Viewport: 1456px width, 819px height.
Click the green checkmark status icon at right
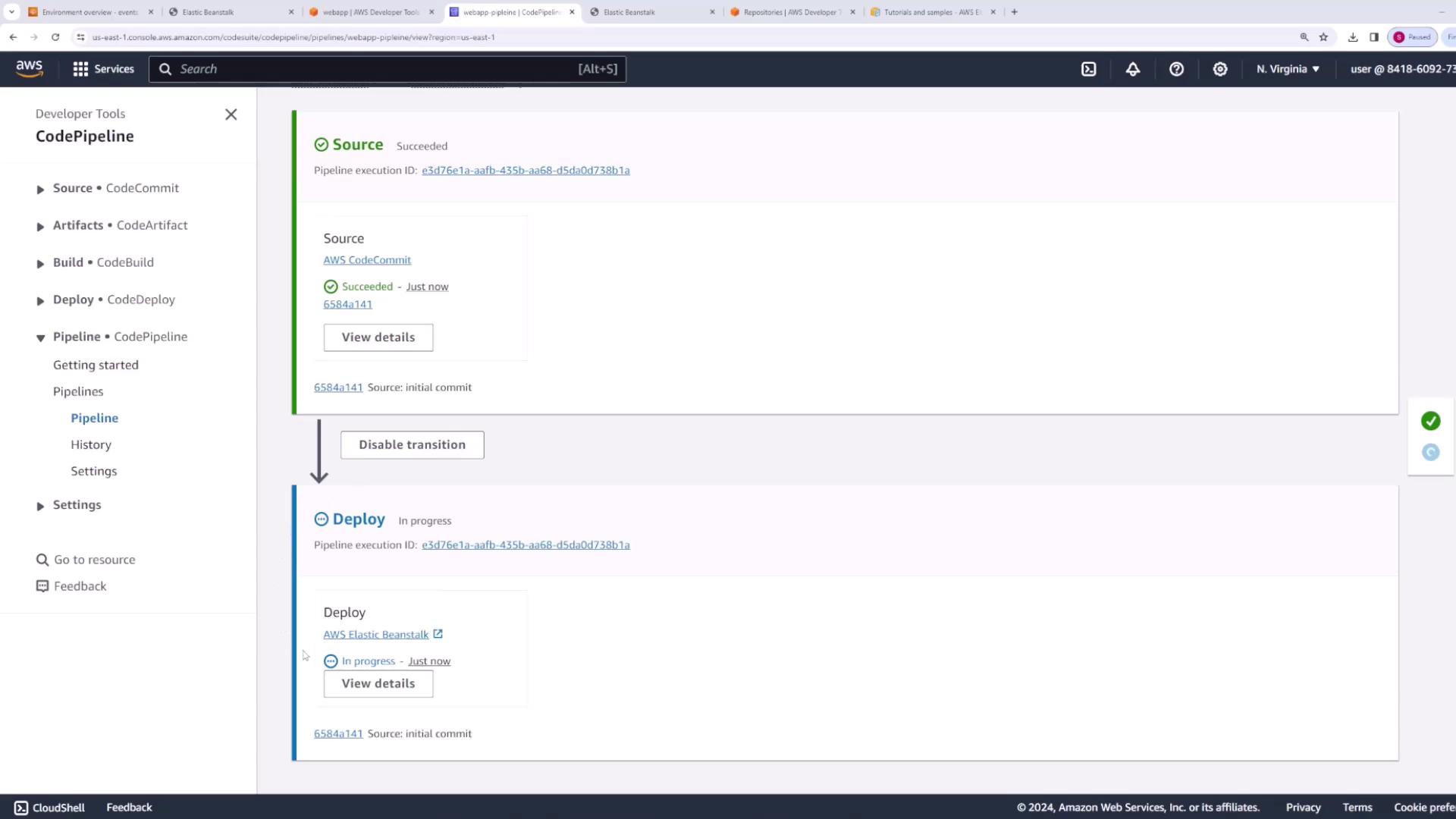pos(1430,421)
